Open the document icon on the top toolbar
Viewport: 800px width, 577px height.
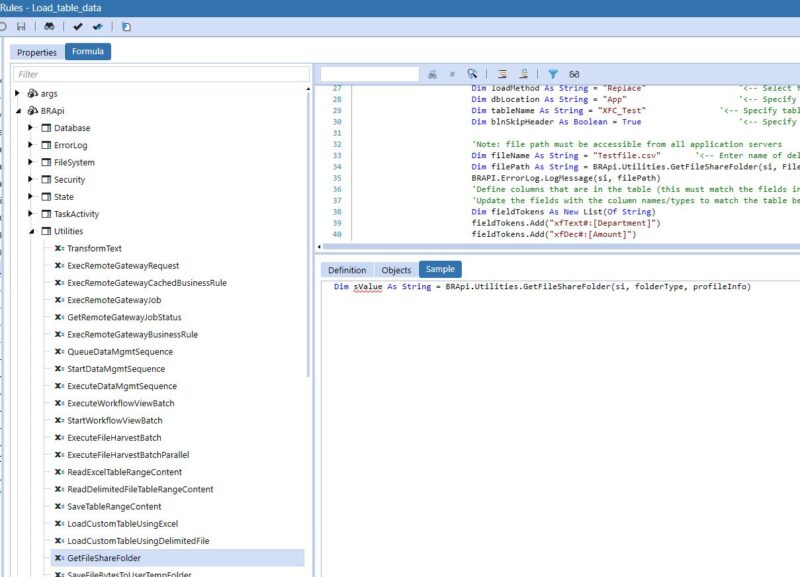[x=127, y=28]
